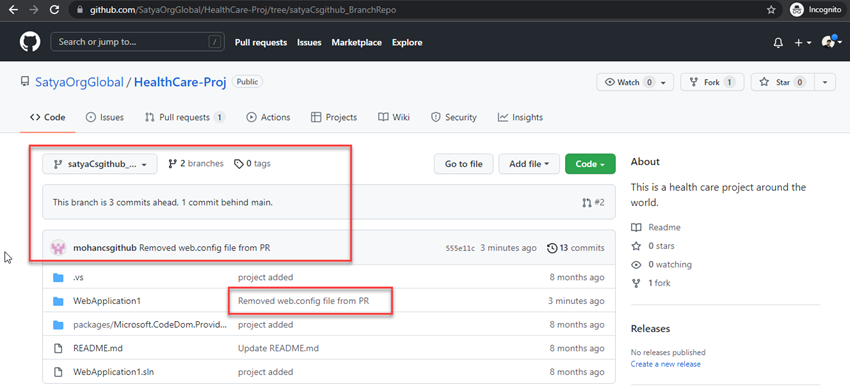Screen dimensions: 850x389
Task: Fork the repository with Fork button
Action: (x=712, y=82)
